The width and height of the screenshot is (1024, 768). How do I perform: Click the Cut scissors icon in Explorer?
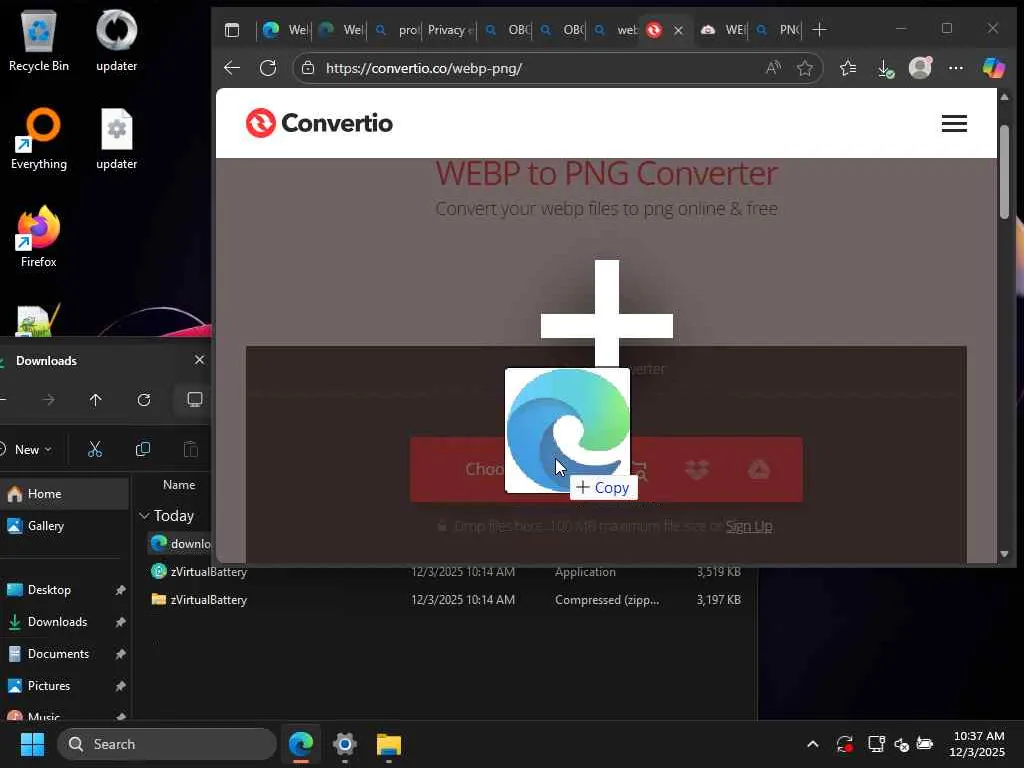(95, 449)
